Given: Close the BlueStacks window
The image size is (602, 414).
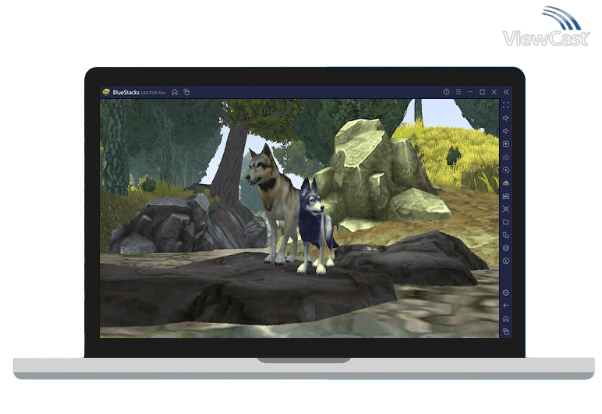Looking at the screenshot, I should tap(494, 92).
